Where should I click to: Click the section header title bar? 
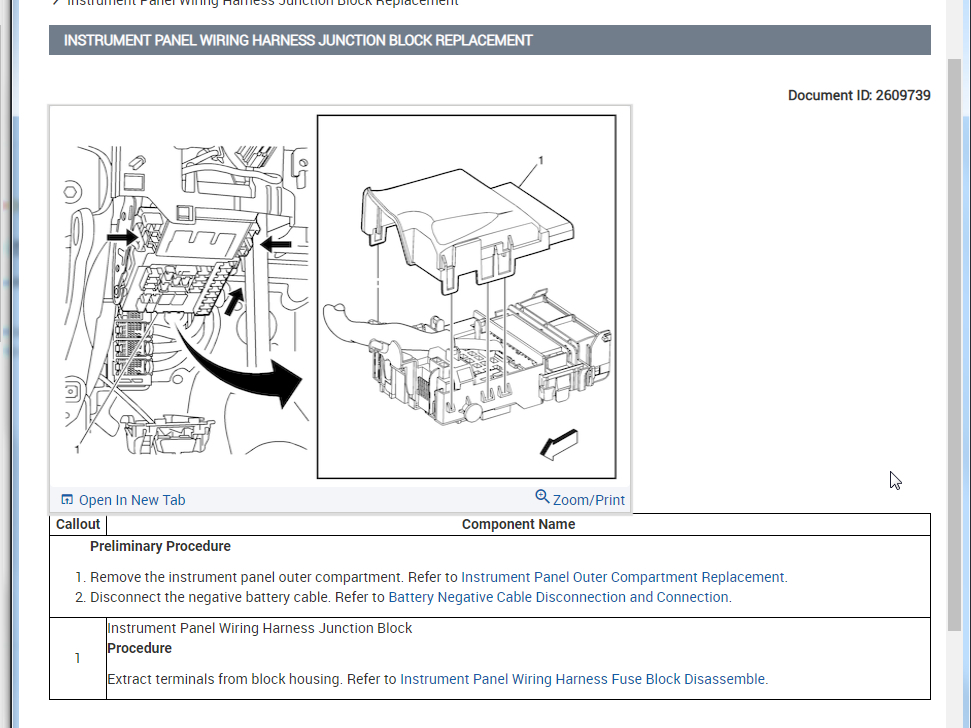coord(490,40)
